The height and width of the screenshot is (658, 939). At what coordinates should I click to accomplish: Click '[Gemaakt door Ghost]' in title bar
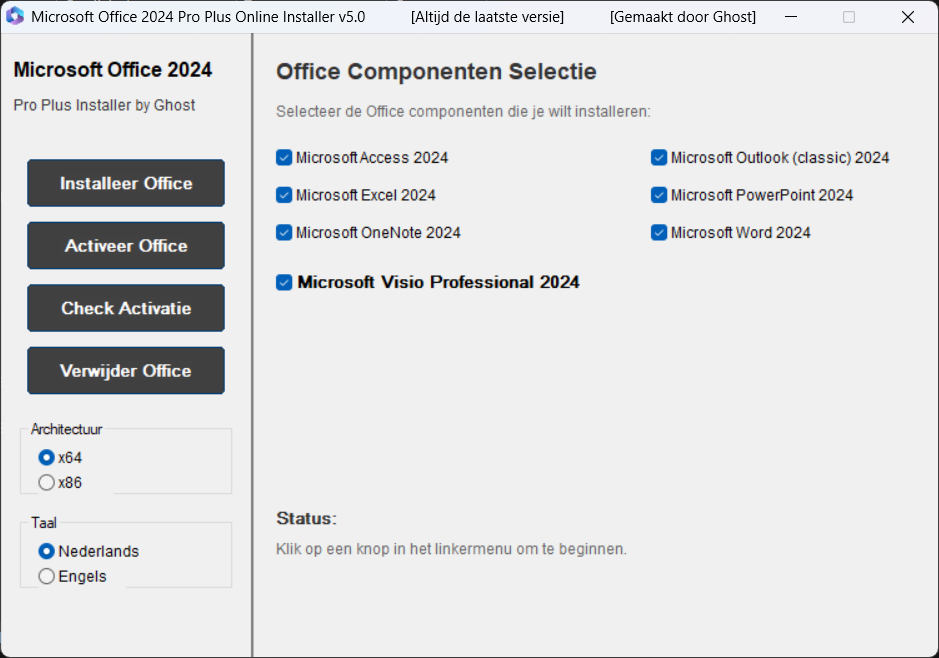pos(683,17)
